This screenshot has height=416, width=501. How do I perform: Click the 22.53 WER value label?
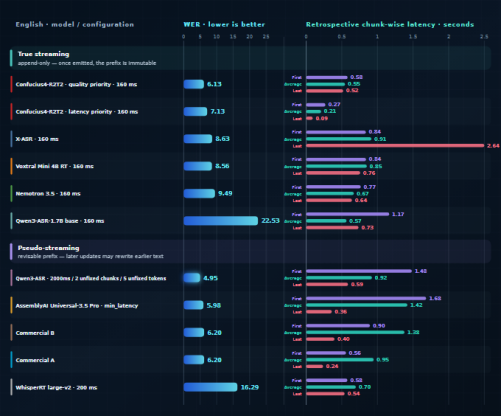click(270, 221)
